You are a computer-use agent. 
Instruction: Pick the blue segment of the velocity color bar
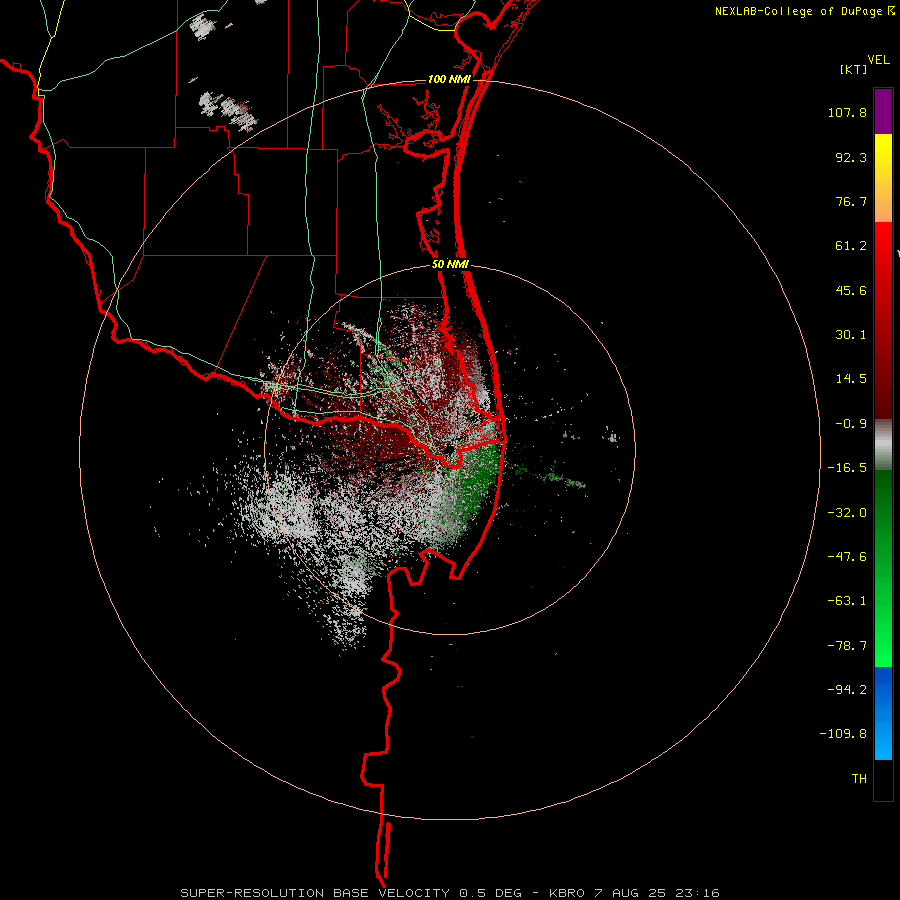[x=883, y=713]
